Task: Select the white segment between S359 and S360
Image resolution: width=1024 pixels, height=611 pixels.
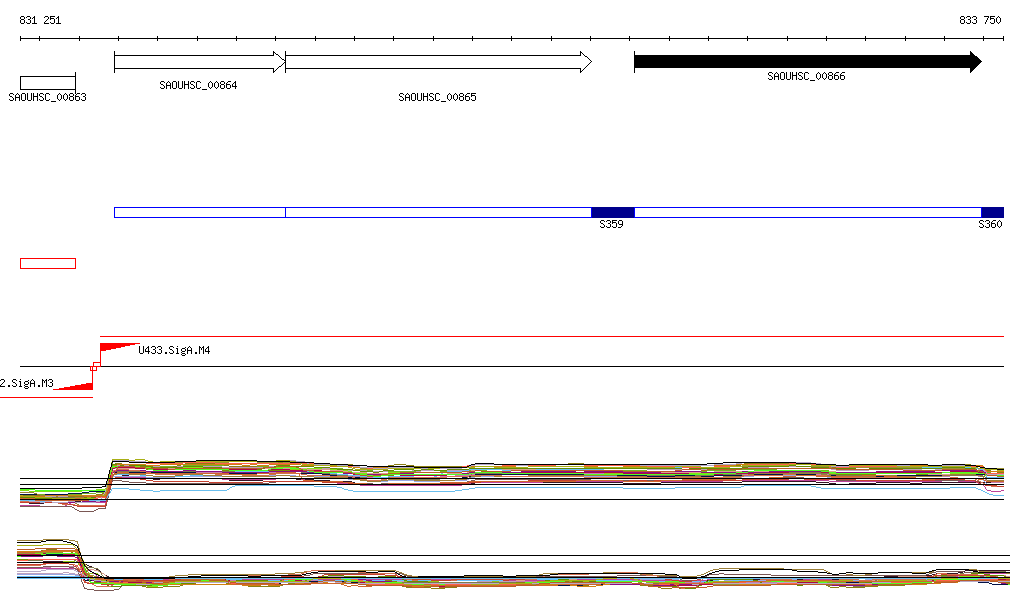Action: click(807, 212)
